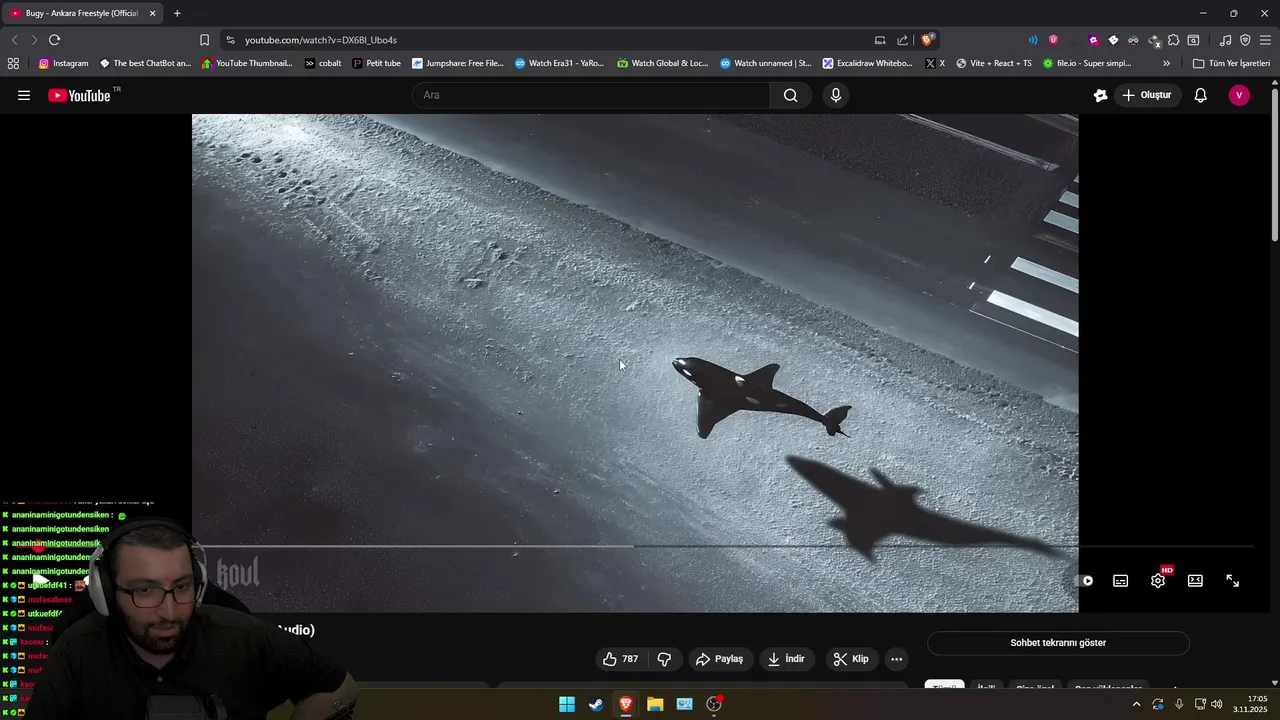1280x720 pixels.
Task: Click install app icon in address bar
Action: point(880,40)
